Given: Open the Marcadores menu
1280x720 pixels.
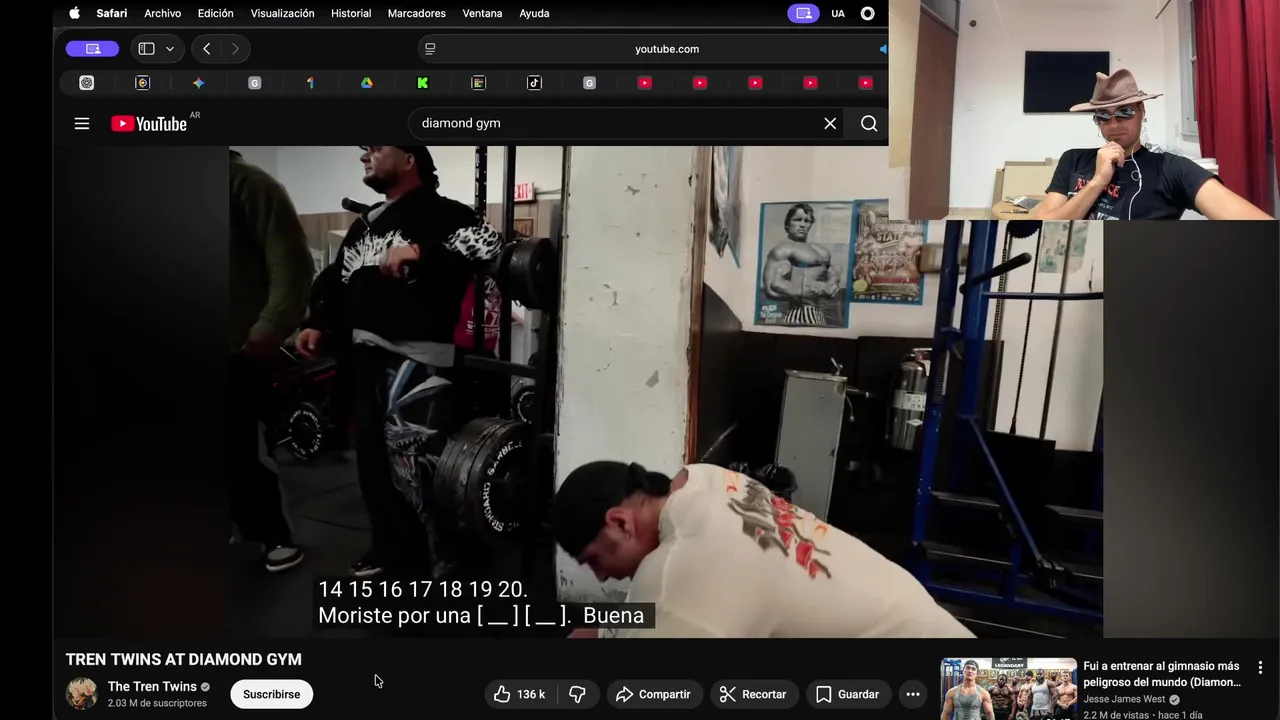Looking at the screenshot, I should tap(416, 13).
